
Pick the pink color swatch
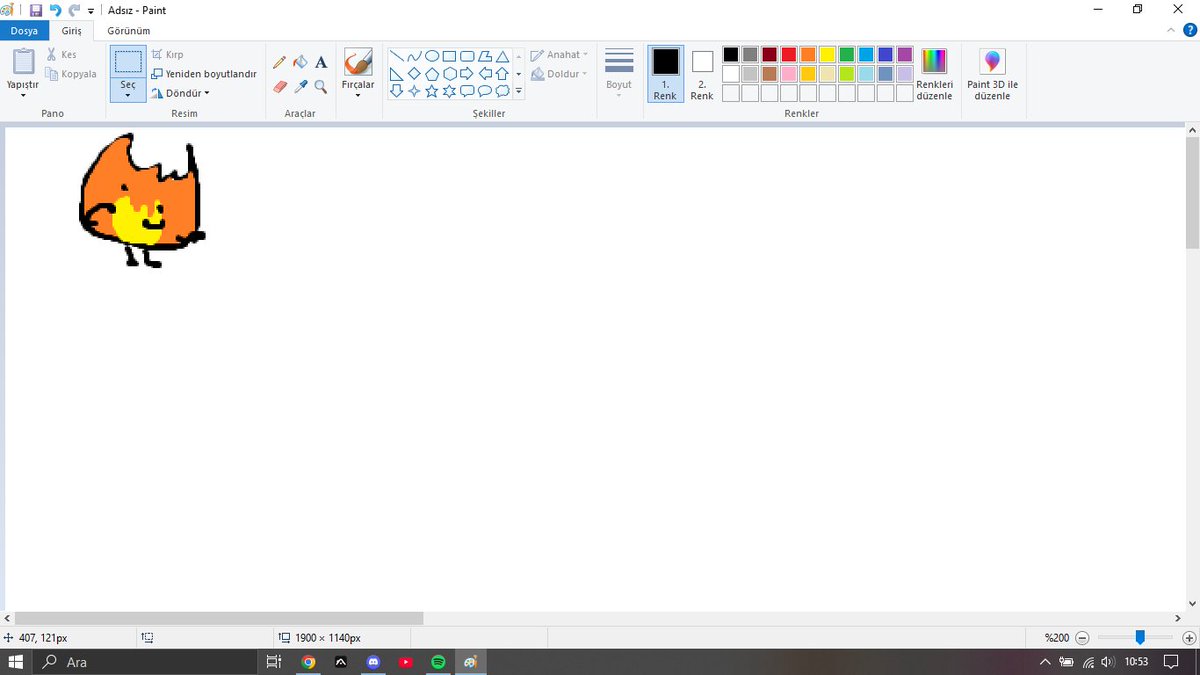click(789, 73)
